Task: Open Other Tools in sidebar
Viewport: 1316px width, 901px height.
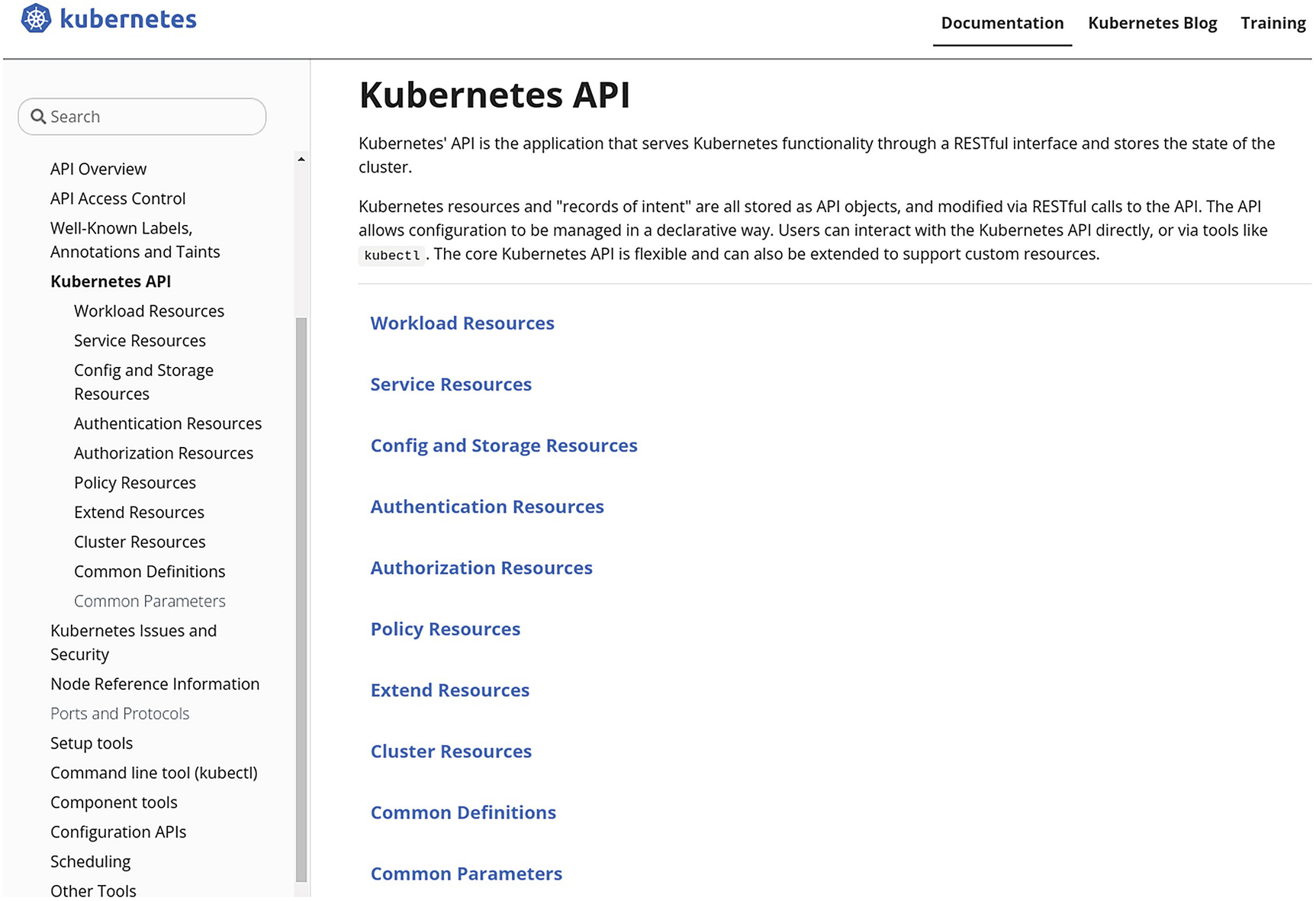Action: [93, 891]
